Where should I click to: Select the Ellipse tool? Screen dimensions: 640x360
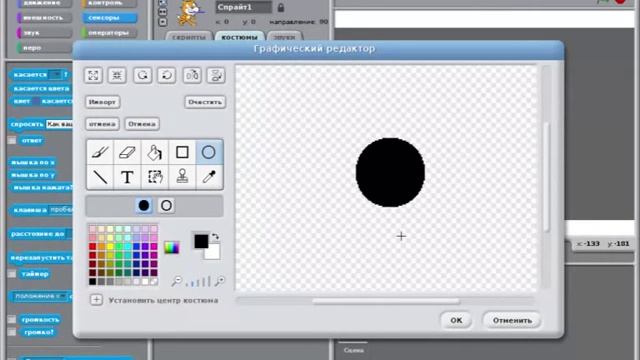pyautogui.click(x=209, y=152)
